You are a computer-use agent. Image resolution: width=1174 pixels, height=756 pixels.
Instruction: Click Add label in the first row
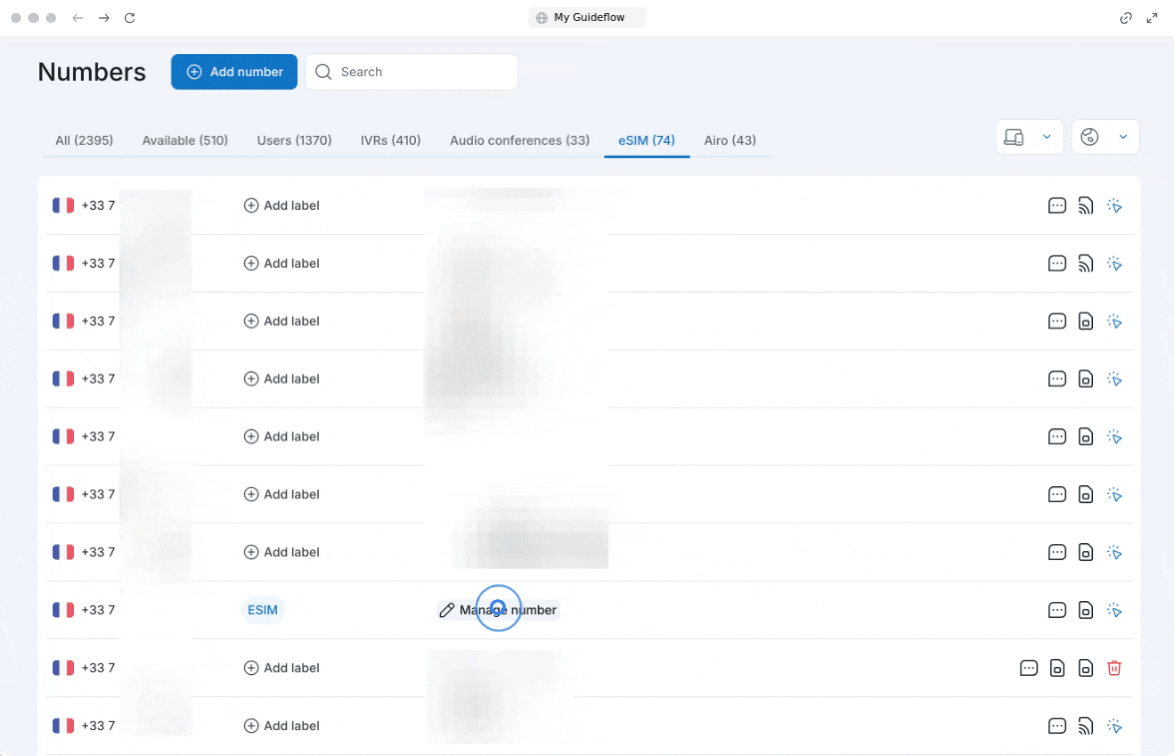tap(282, 206)
